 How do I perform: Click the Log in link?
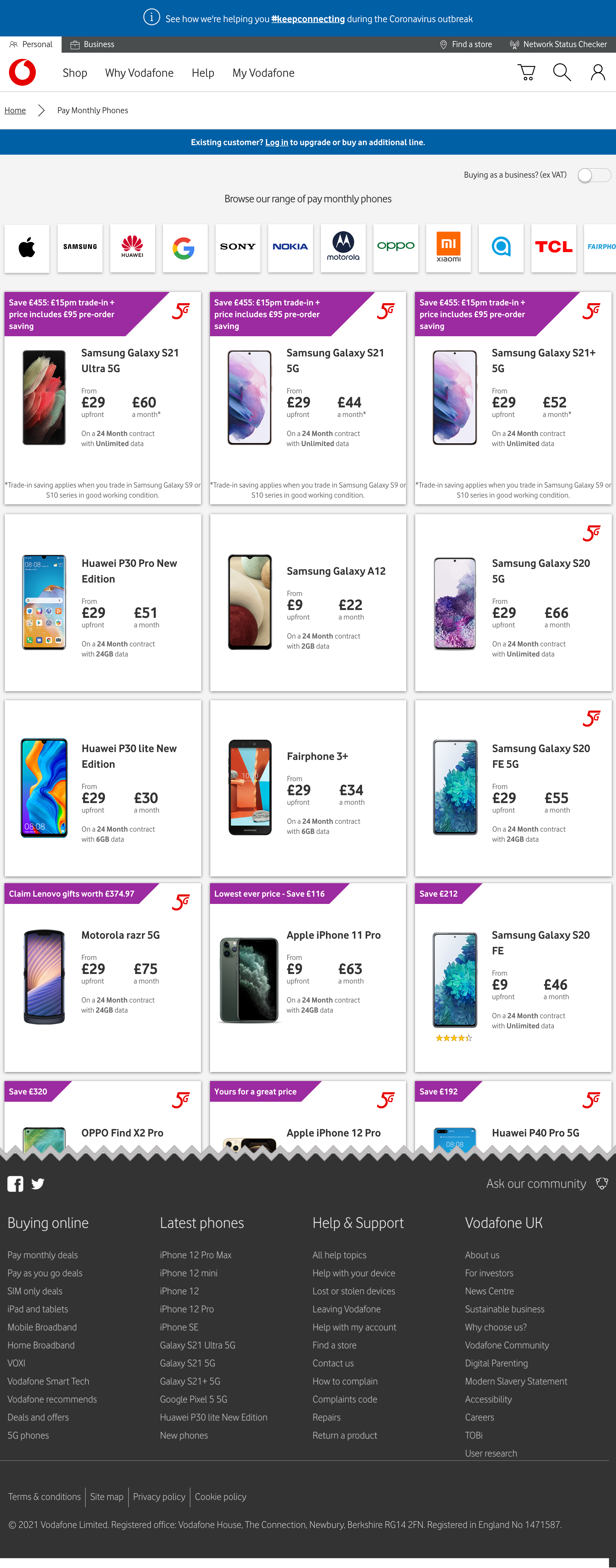click(277, 142)
